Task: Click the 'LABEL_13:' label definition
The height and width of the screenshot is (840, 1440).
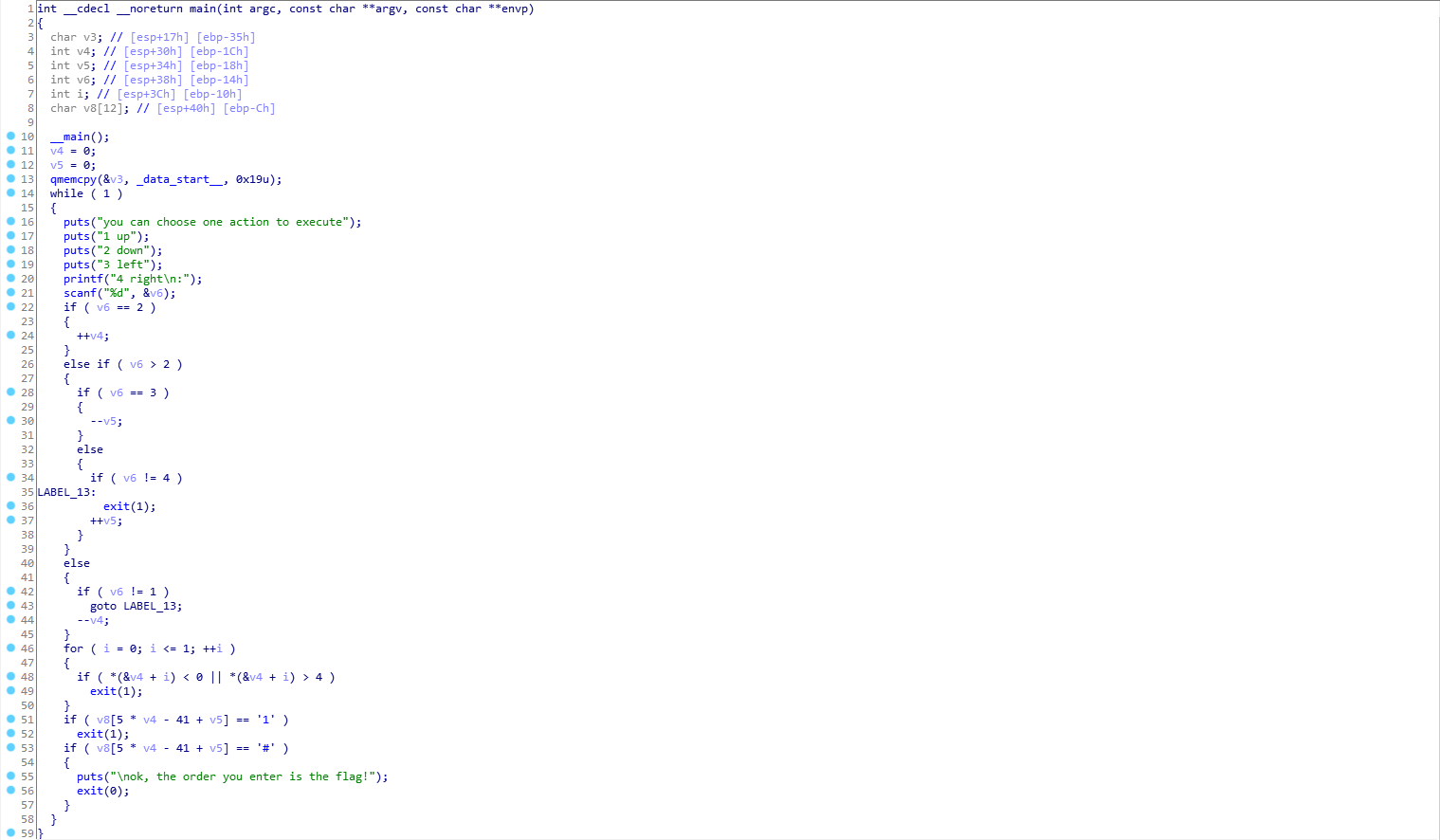Action: [66, 492]
